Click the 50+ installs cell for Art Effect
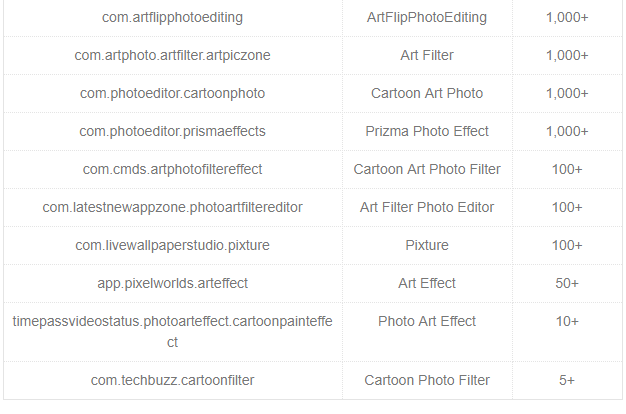 click(x=567, y=283)
